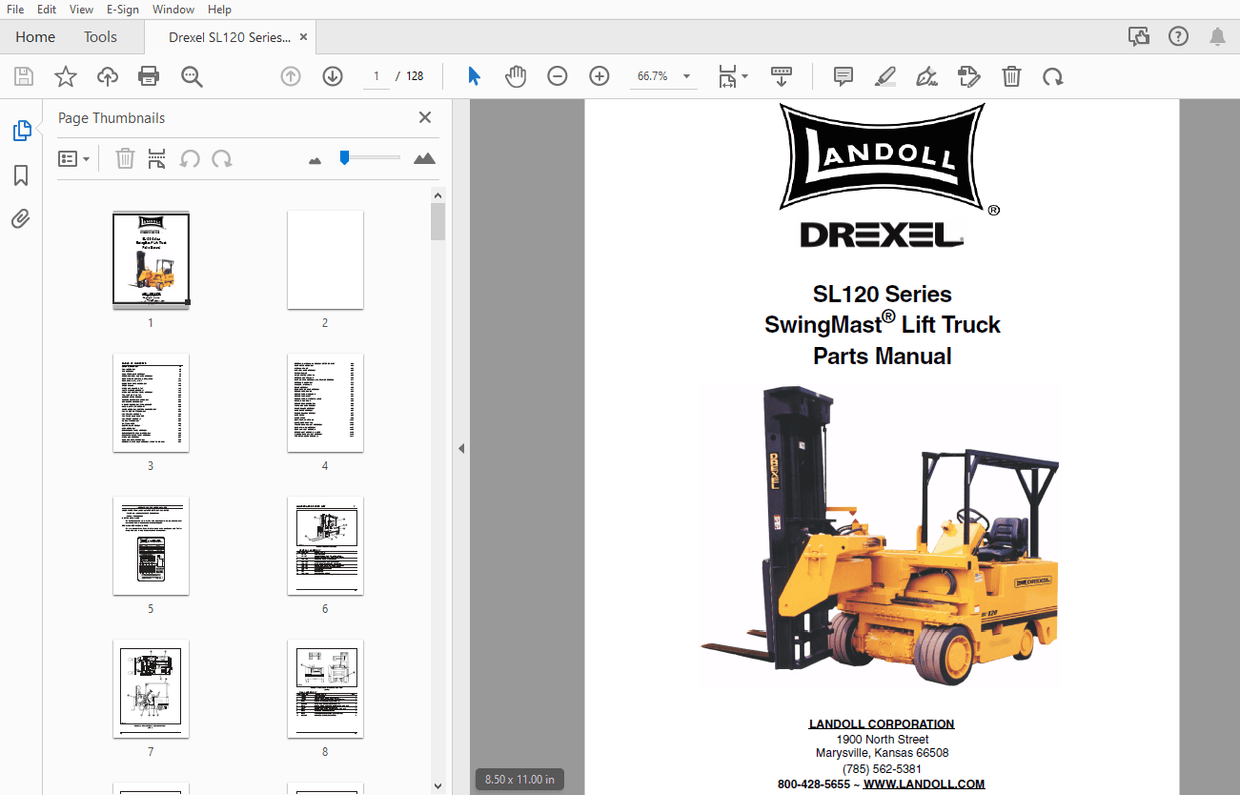Open the Fill & Sign tool

point(926,76)
